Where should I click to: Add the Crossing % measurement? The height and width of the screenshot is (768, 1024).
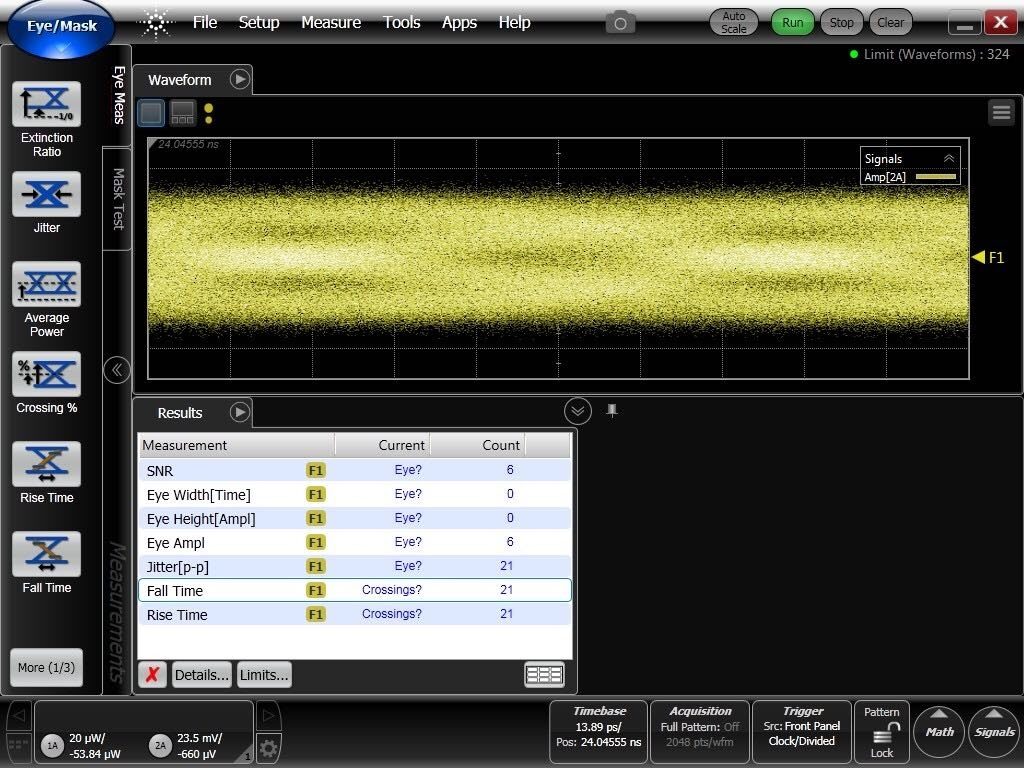[46, 374]
